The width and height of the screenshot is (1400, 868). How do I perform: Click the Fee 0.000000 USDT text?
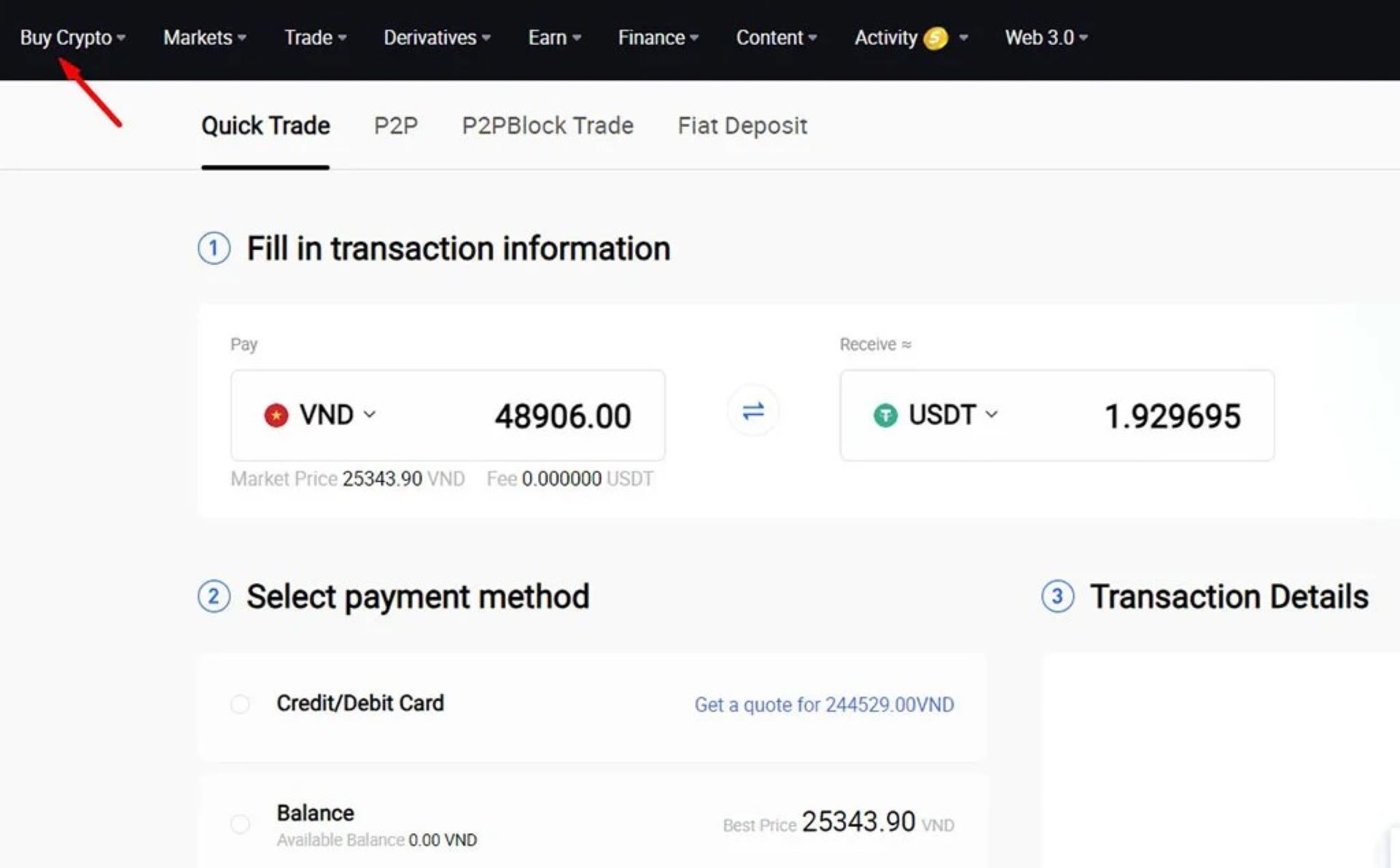[570, 479]
